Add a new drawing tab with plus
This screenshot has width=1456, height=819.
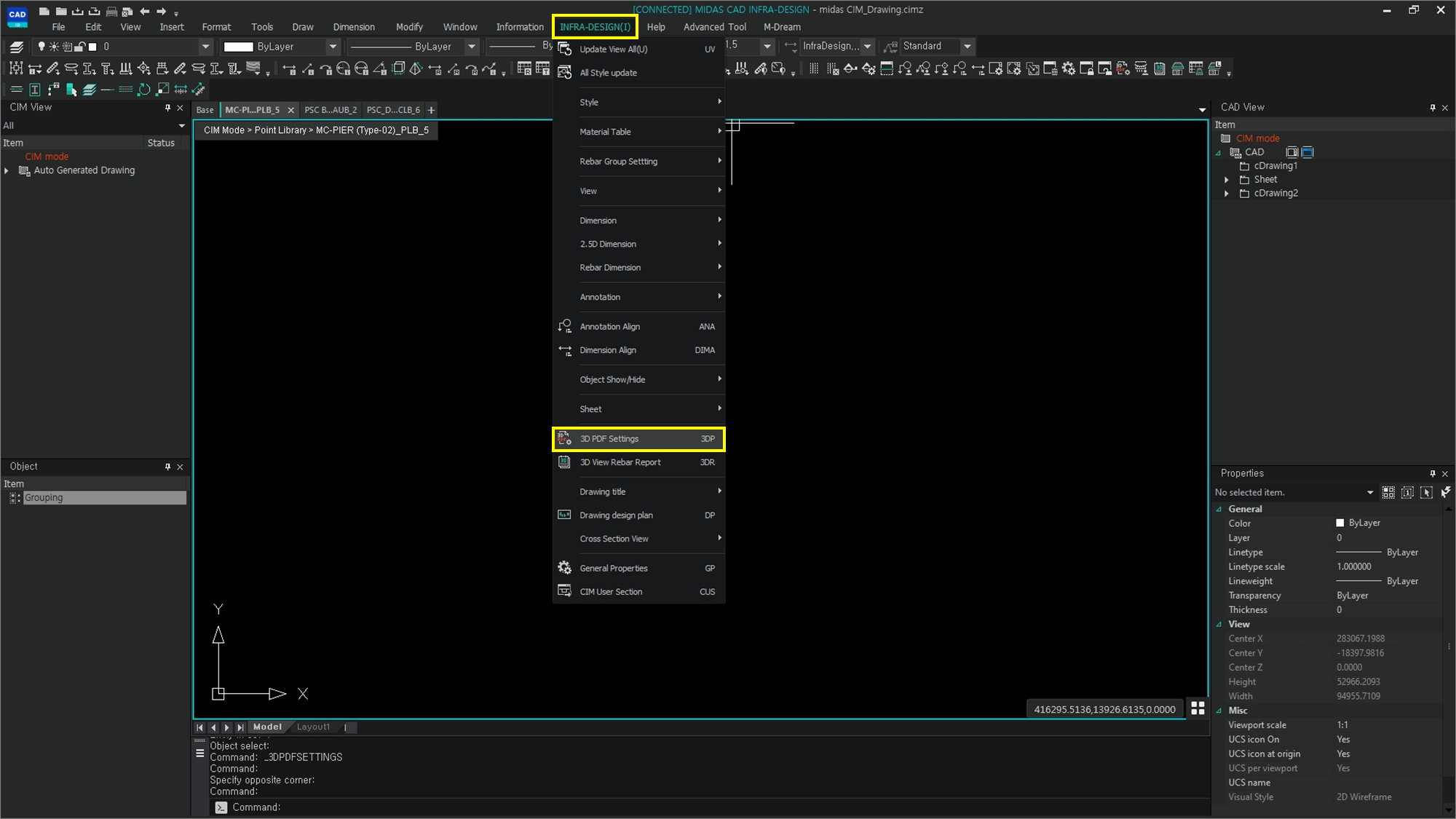[x=431, y=110]
